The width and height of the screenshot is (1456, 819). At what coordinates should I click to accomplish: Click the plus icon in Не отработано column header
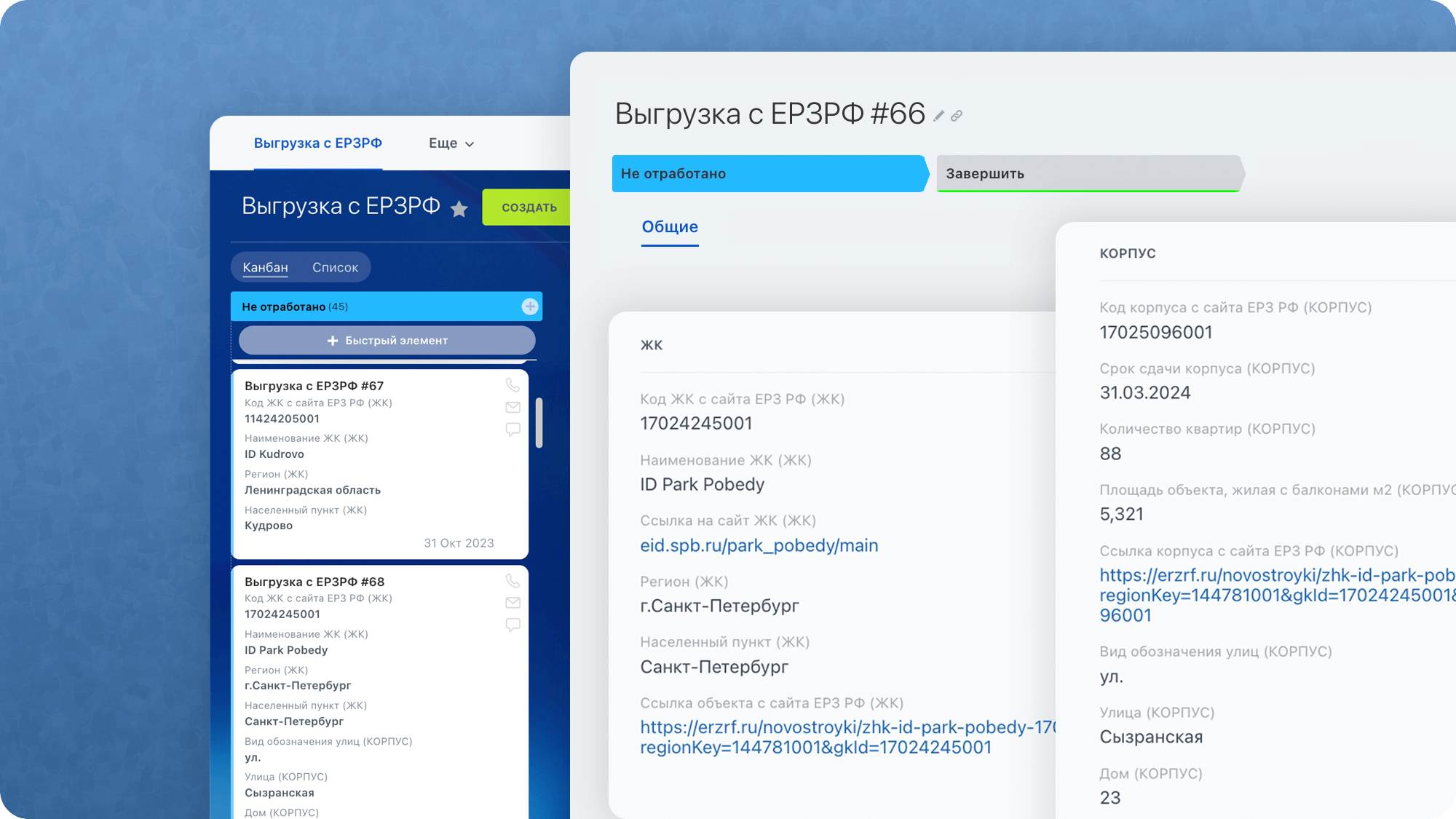point(530,306)
